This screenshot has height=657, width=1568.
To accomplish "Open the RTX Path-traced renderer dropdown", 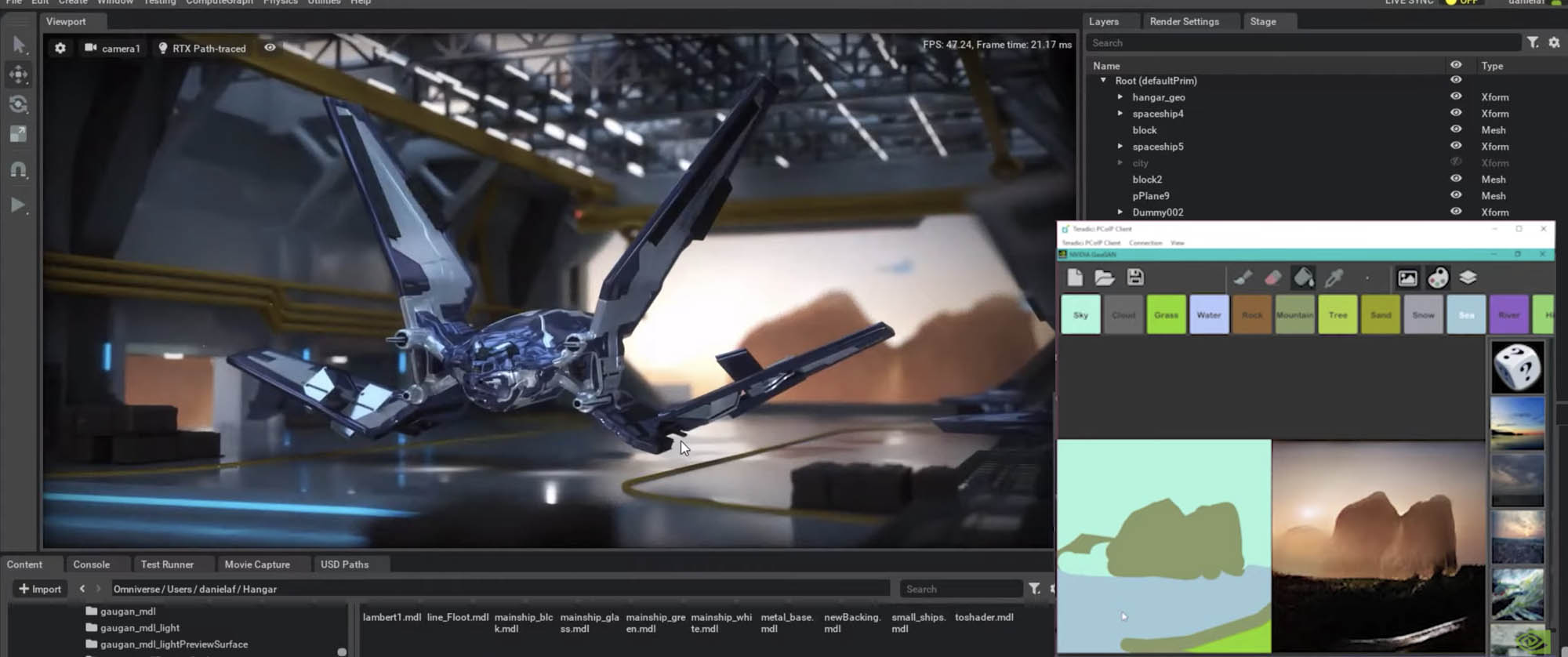I will pyautogui.click(x=202, y=48).
